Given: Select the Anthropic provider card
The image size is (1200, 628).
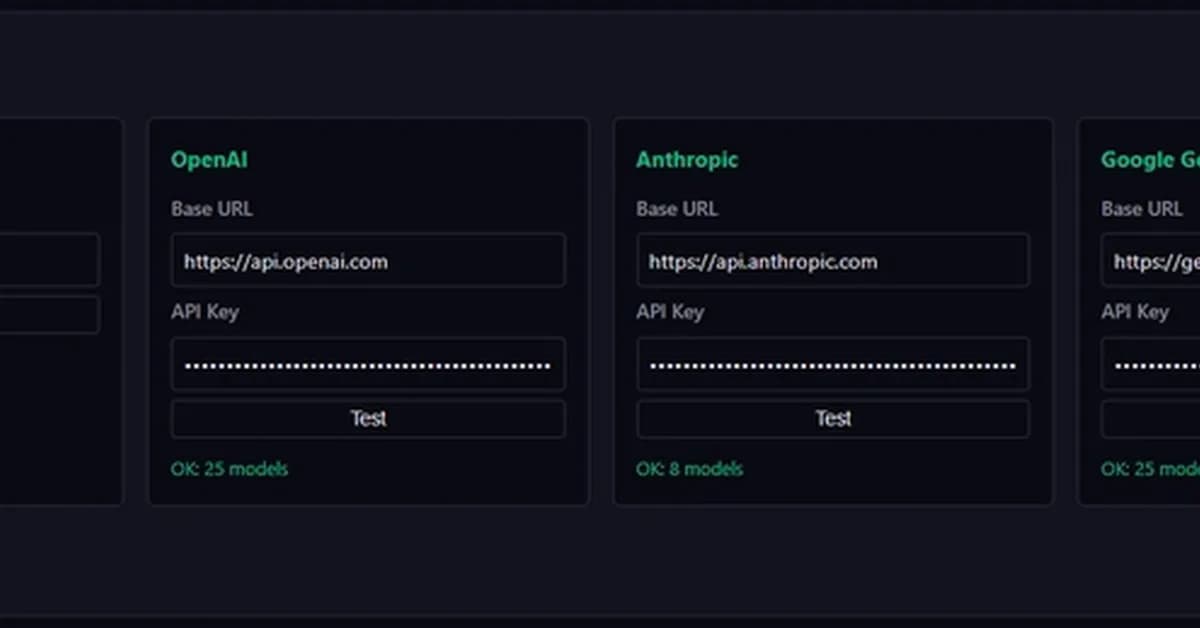Looking at the screenshot, I should (833, 490).
